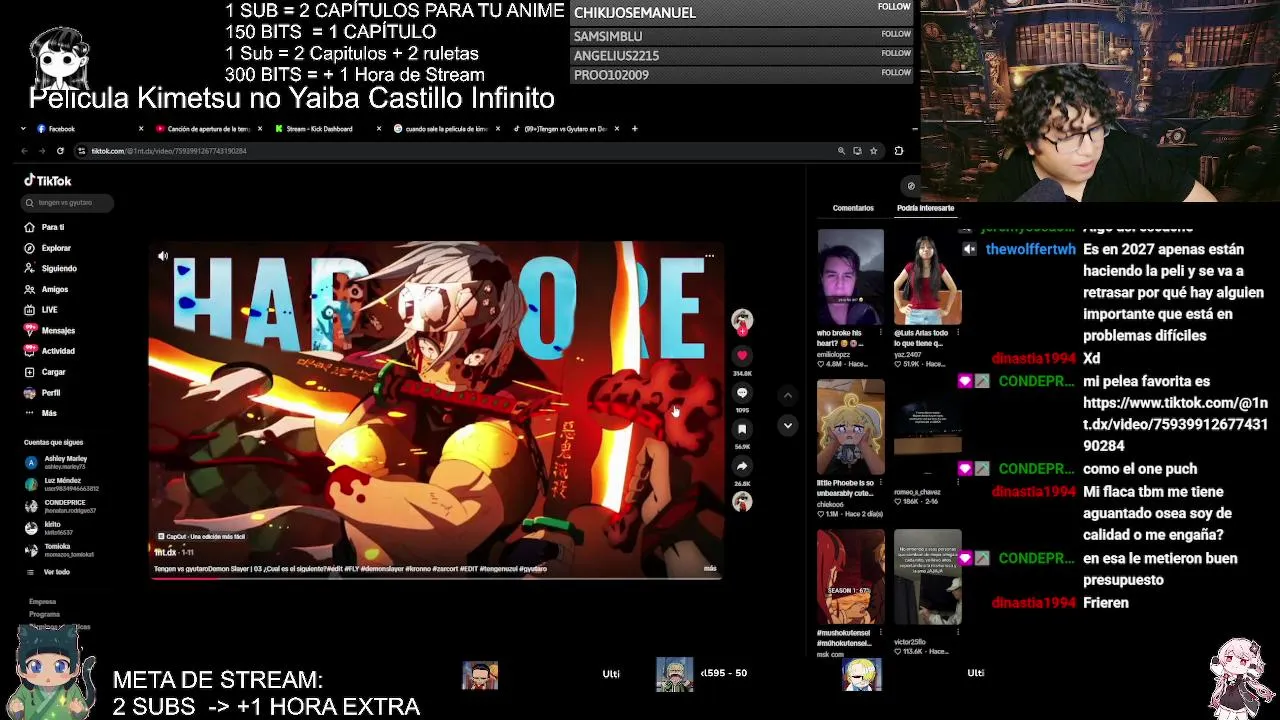Toggle chat mute speaker icon

coord(968,249)
